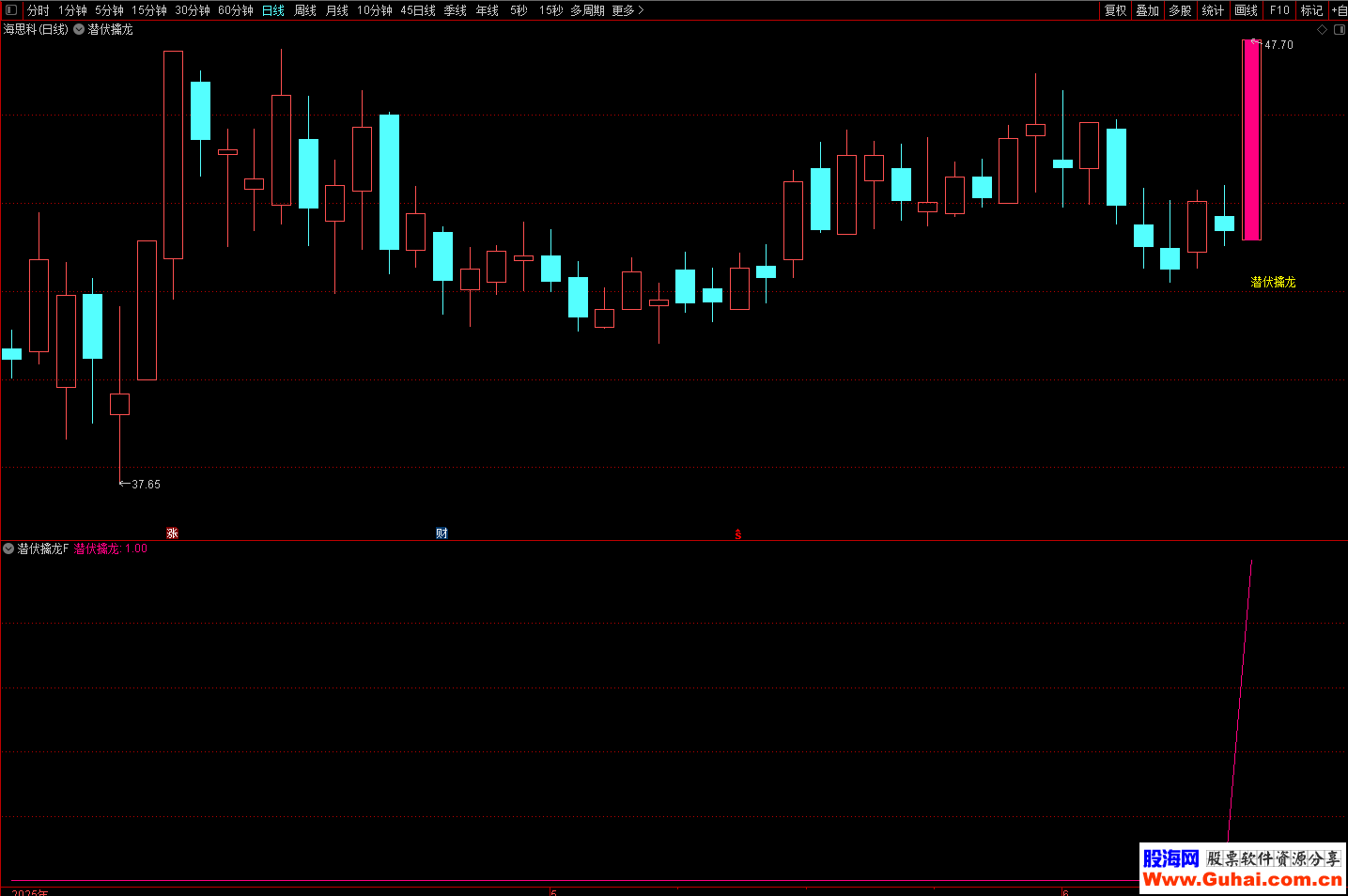The width and height of the screenshot is (1348, 896).
Task: Click the 潜伏擒龙F sub-chart indicator label
Action: [x=42, y=548]
